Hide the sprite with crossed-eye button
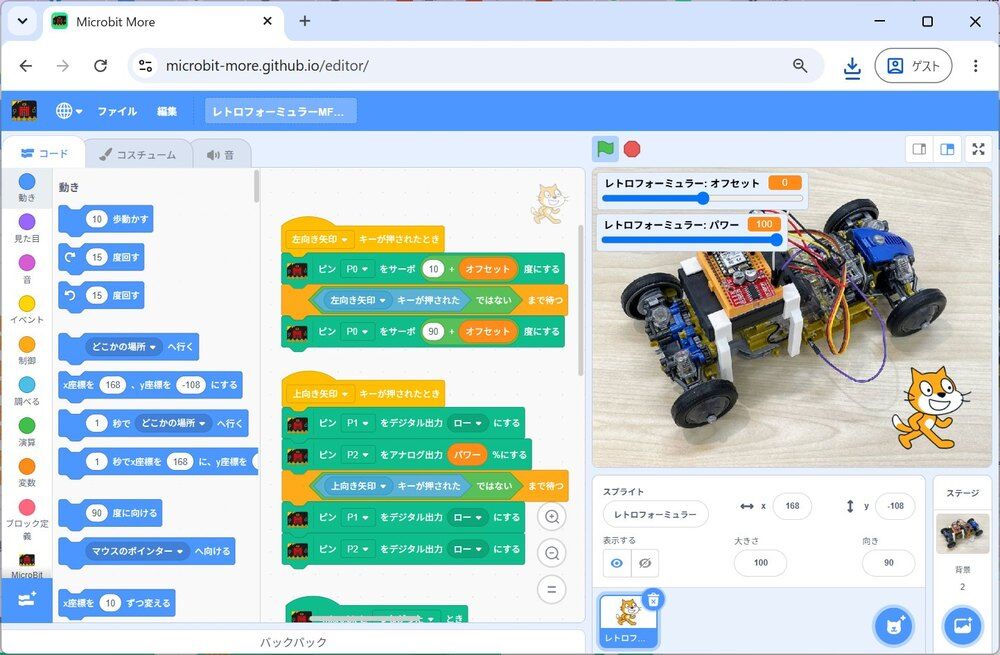This screenshot has width=1000, height=655. pos(645,563)
